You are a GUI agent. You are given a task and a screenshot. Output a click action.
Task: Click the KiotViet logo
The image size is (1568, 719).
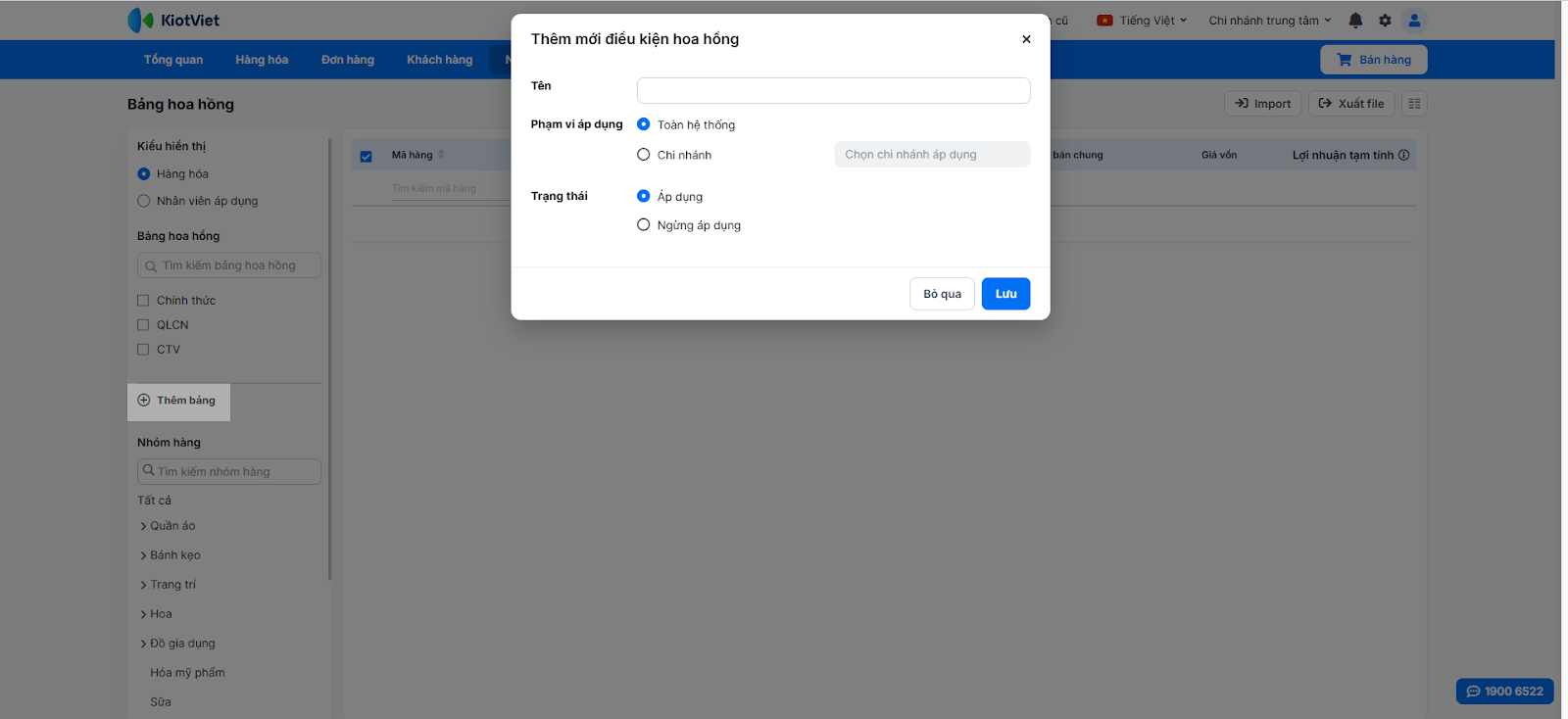pos(173,20)
